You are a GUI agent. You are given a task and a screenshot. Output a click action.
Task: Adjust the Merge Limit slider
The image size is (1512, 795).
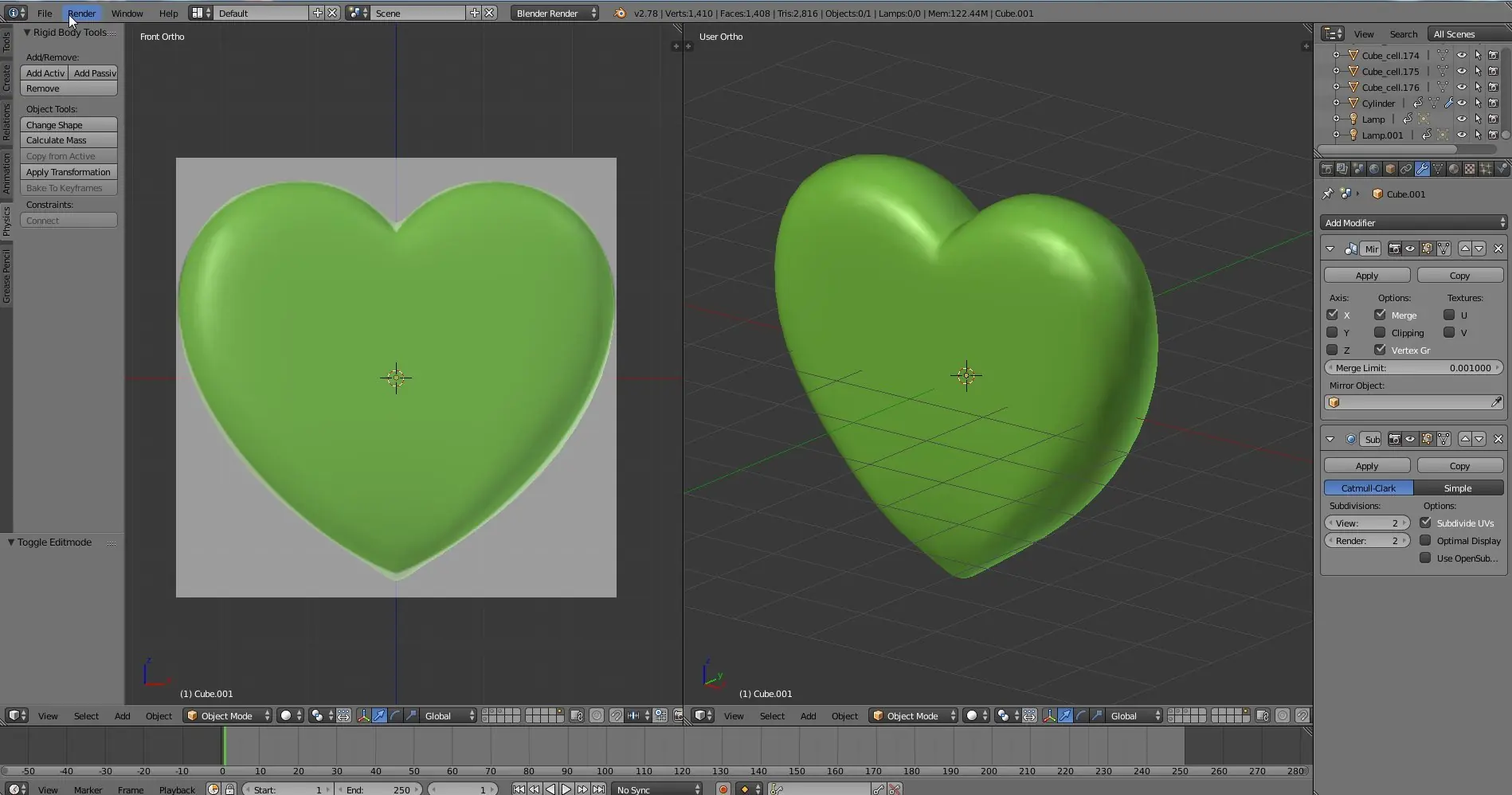pos(1413,367)
